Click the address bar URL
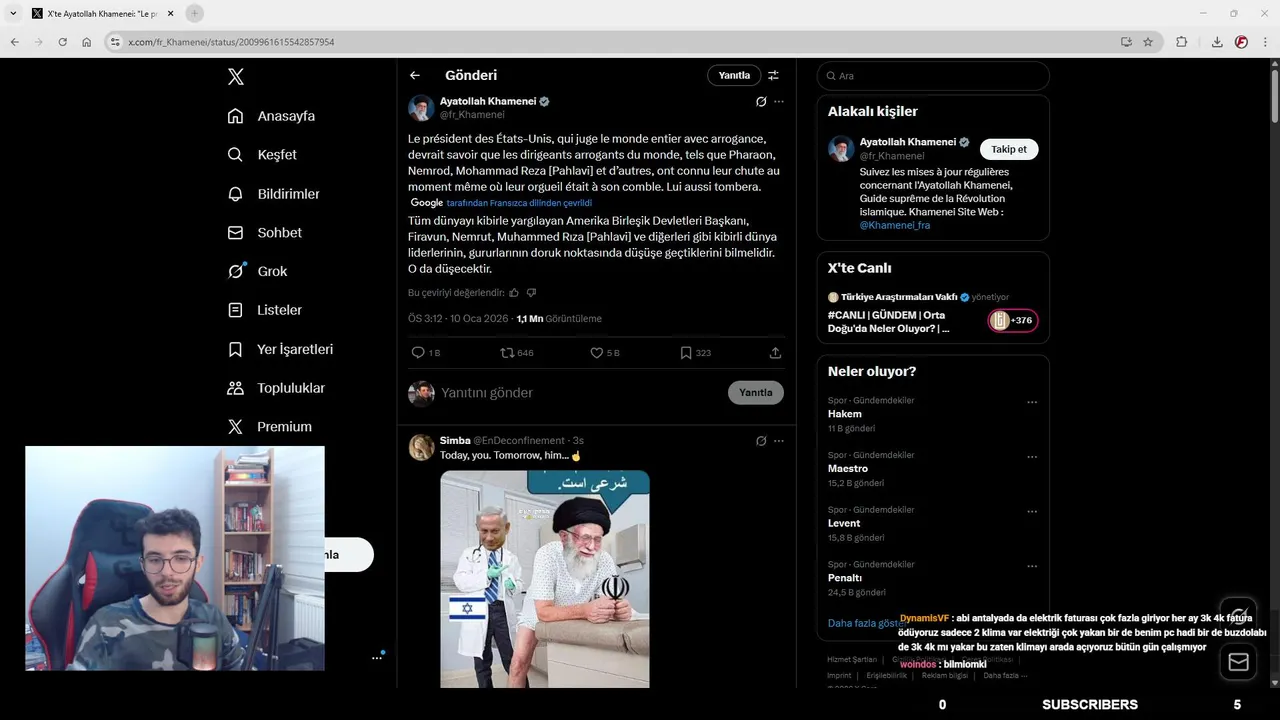 [231, 42]
